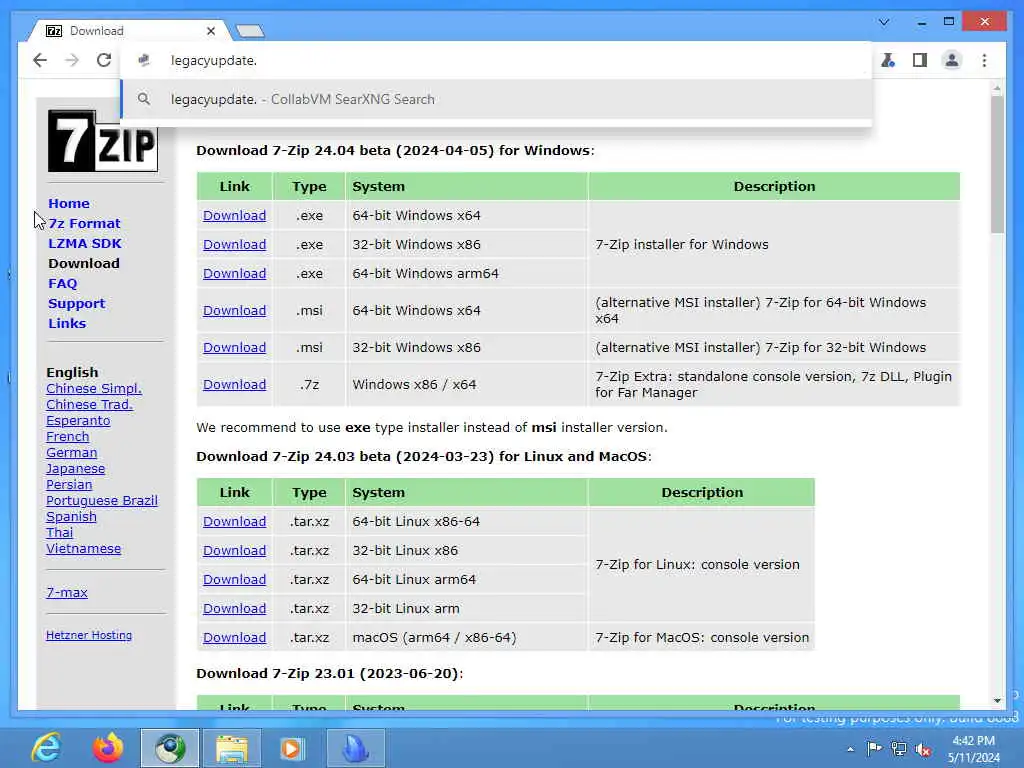Image resolution: width=1024 pixels, height=768 pixels.
Task: Open the 7-max link
Action: tap(67, 592)
